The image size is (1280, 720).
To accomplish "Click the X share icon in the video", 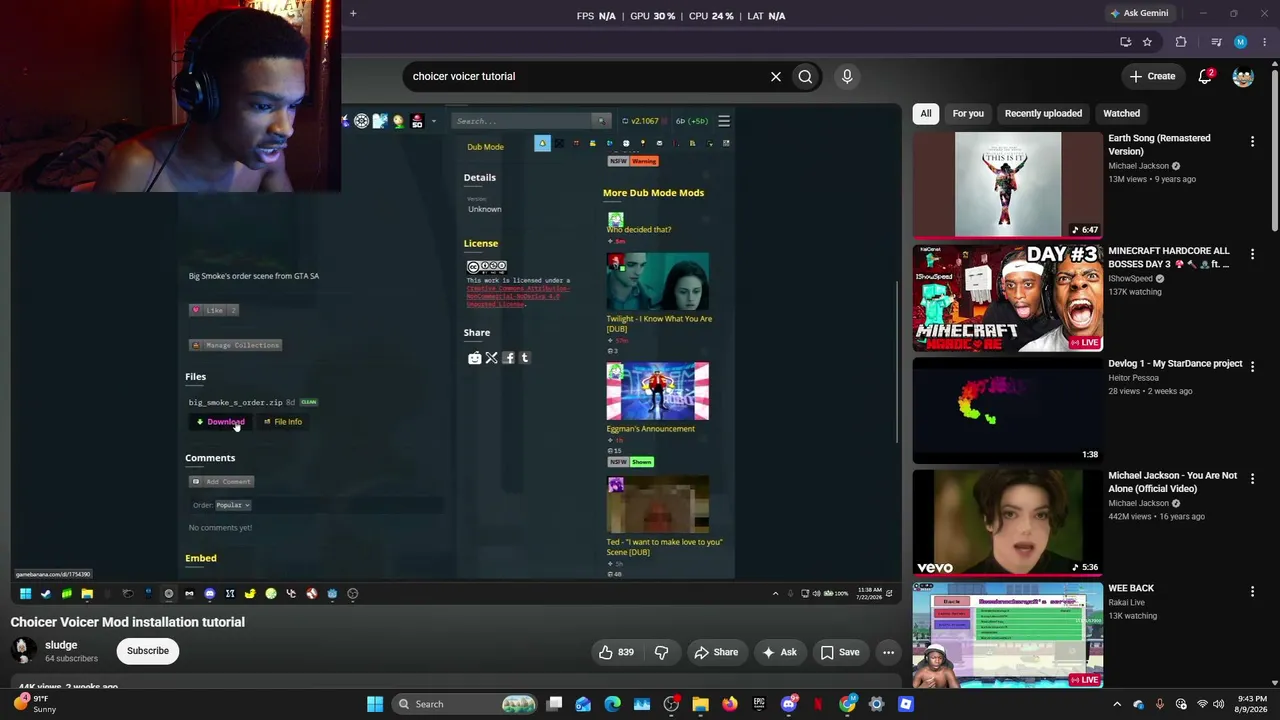I will pyautogui.click(x=491, y=358).
